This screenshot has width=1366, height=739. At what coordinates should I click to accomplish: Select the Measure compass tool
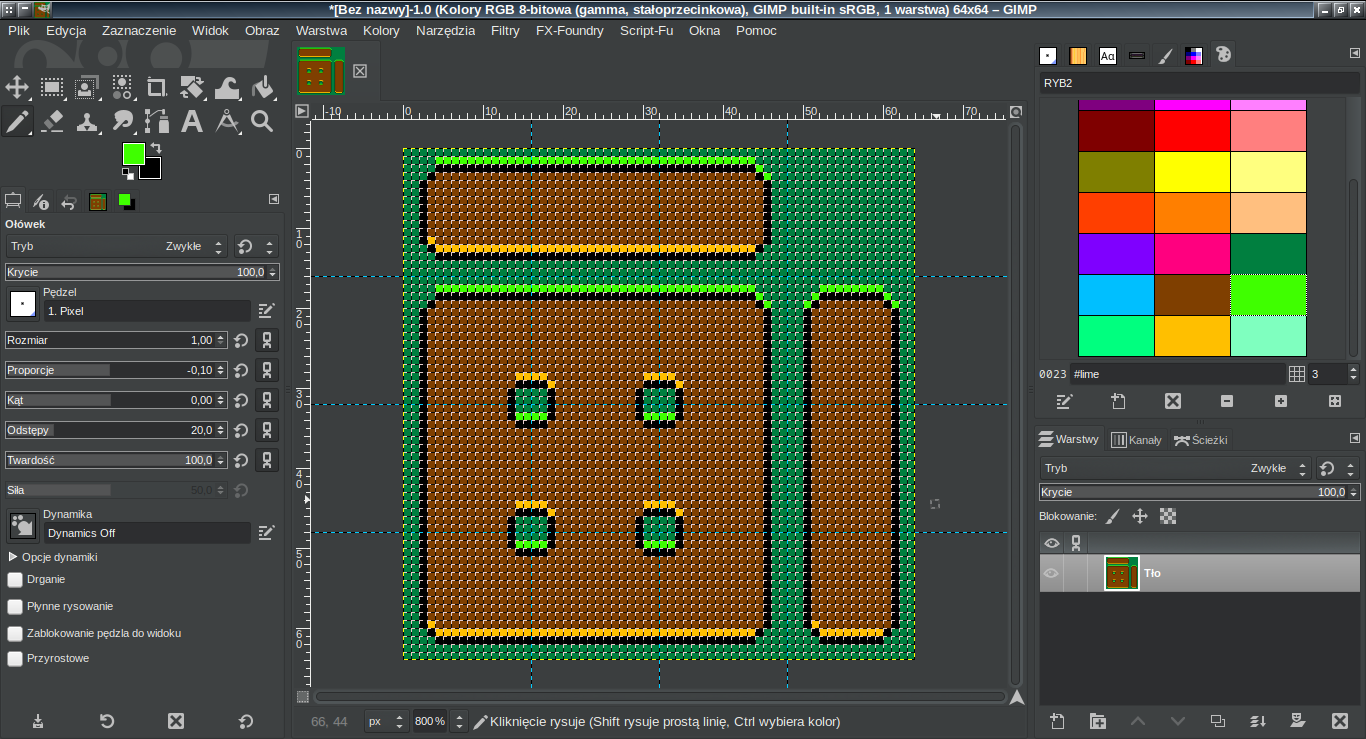[227, 122]
